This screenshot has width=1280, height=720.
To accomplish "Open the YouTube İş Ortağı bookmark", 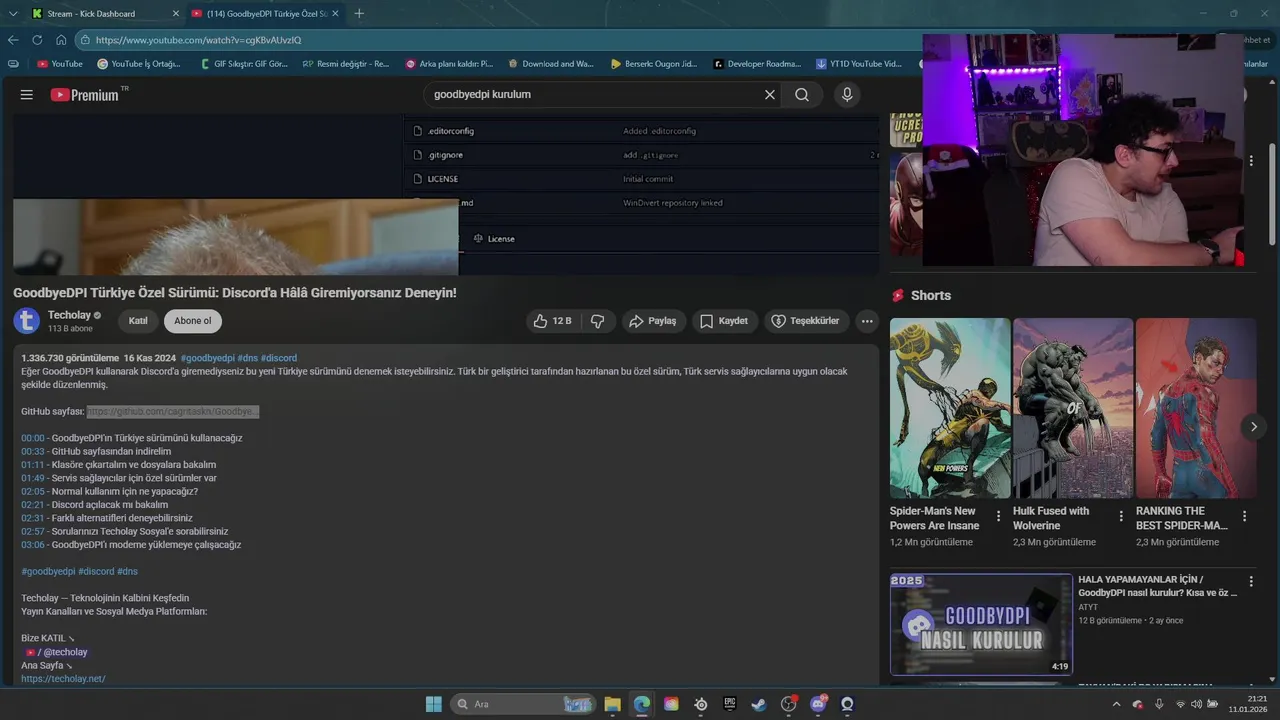I will [139, 64].
